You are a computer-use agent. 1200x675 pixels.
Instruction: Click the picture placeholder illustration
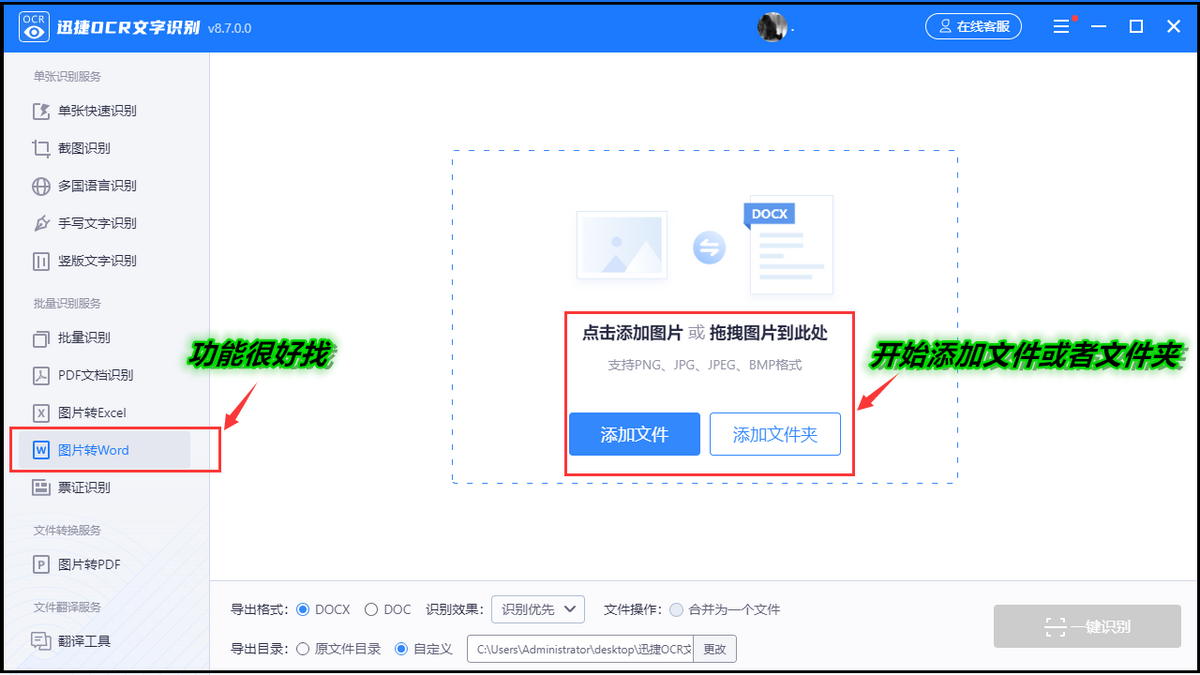[x=621, y=245]
